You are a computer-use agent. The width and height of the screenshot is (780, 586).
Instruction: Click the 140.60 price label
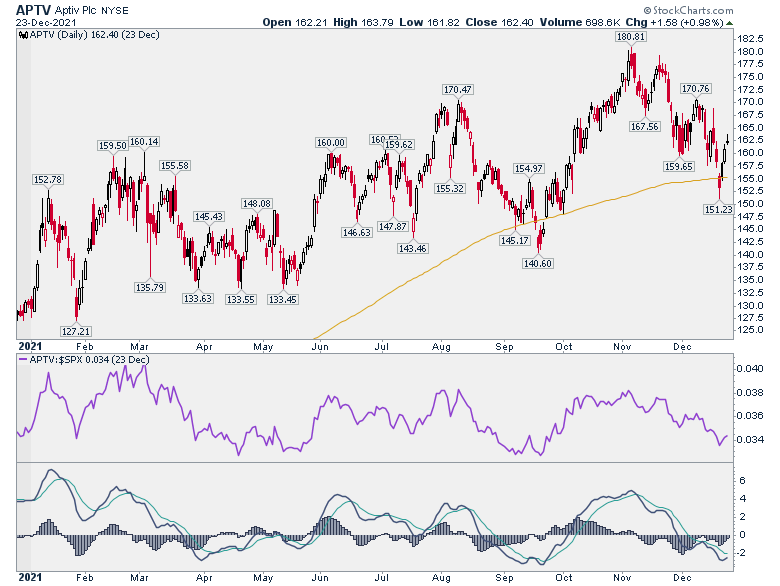point(538,263)
